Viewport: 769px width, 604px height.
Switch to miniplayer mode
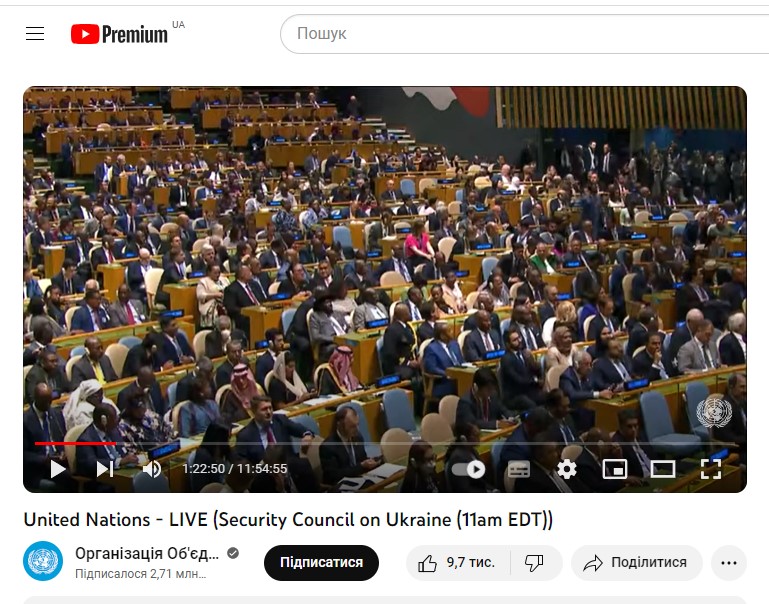pyautogui.click(x=615, y=469)
